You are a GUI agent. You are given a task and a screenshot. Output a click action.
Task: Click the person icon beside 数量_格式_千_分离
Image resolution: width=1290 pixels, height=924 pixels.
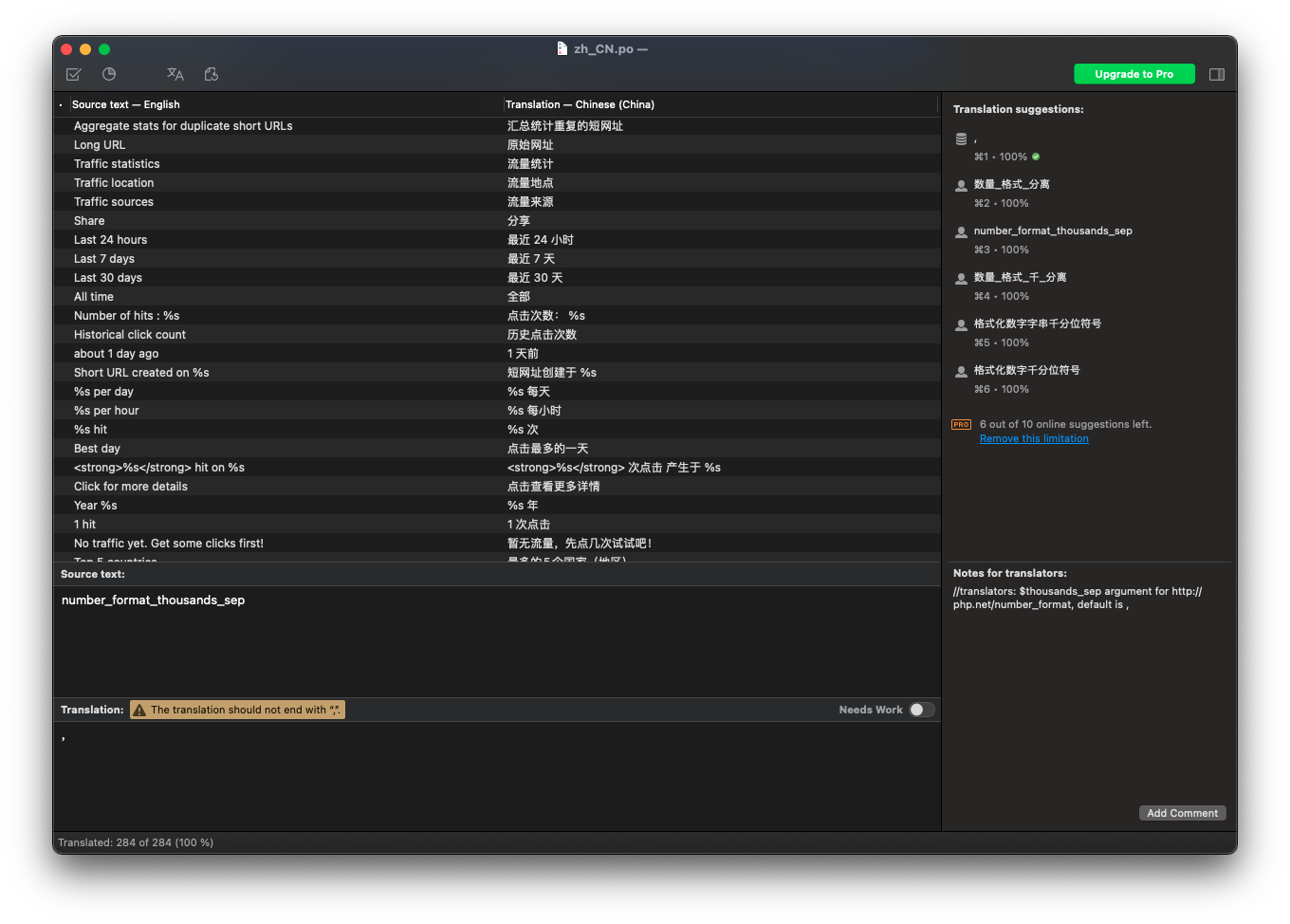coord(961,279)
